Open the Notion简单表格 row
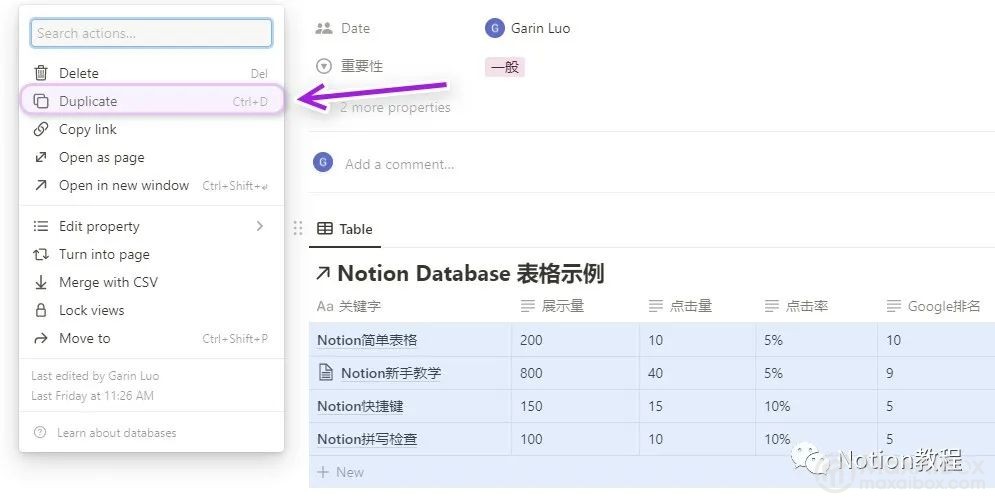This screenshot has height=504, width=995. 367,340
